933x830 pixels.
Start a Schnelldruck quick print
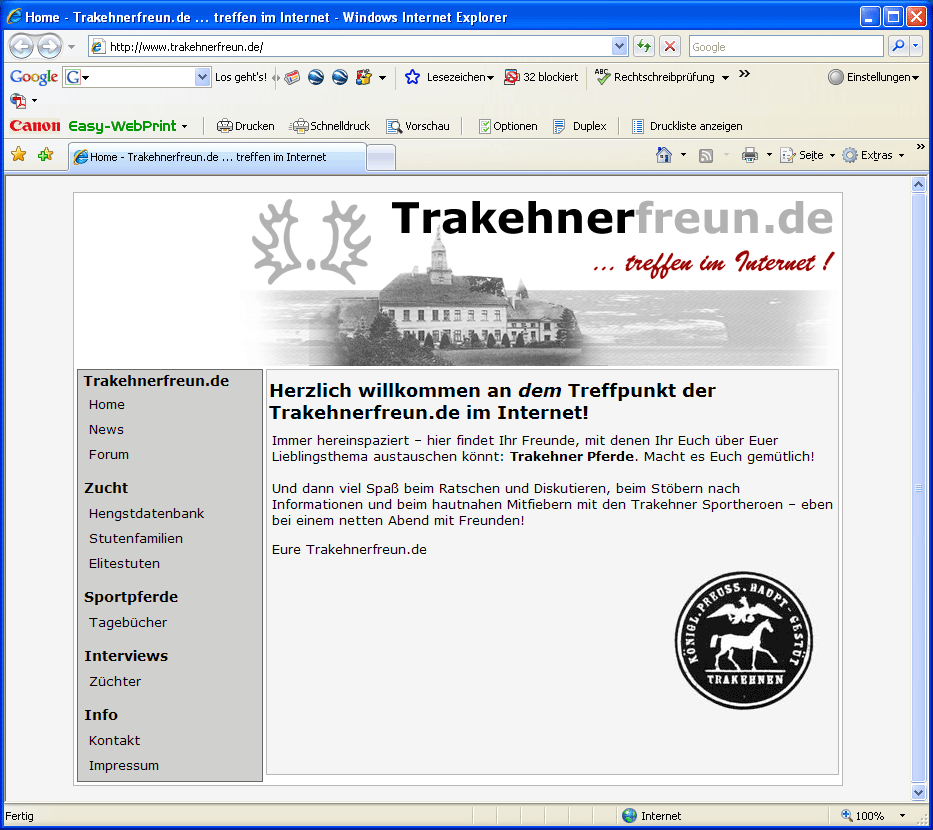click(330, 126)
